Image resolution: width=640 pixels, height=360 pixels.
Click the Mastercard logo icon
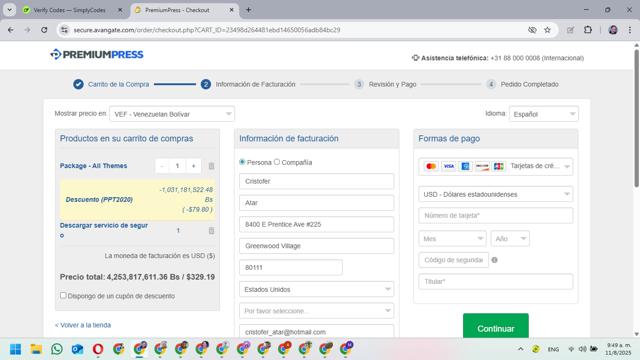click(431, 166)
